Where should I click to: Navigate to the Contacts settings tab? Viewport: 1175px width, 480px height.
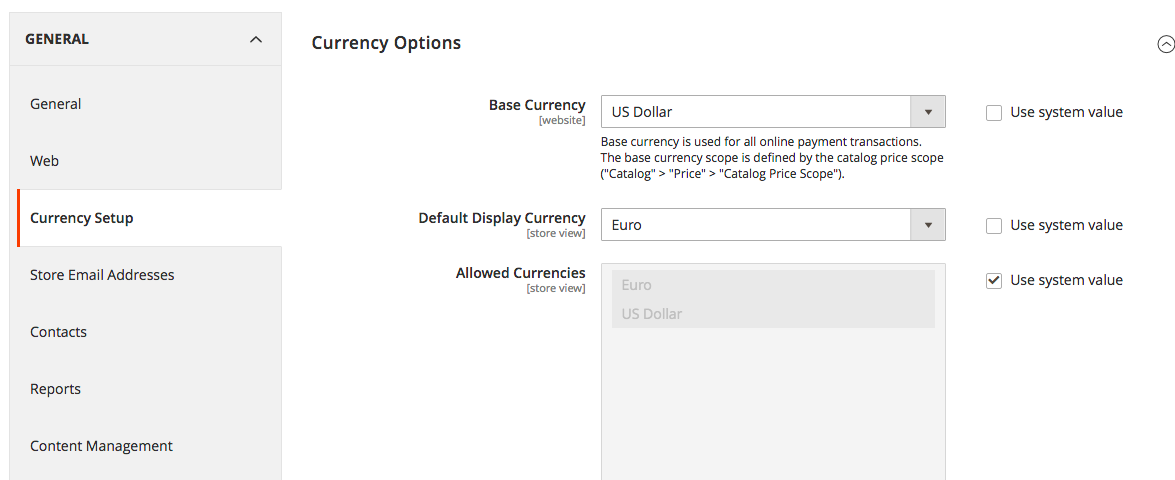click(59, 332)
